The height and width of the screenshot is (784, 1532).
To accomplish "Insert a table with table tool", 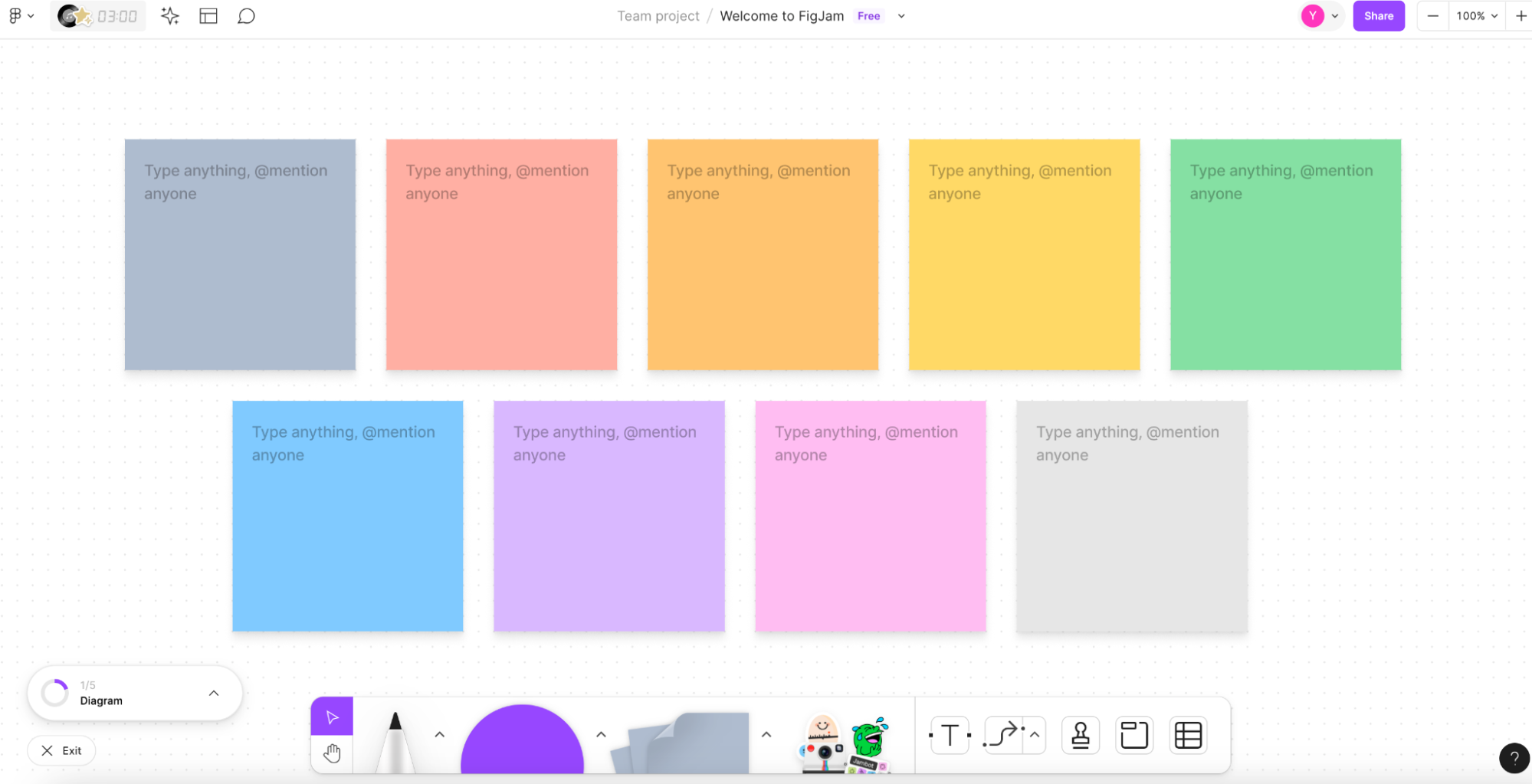I will (1188, 735).
